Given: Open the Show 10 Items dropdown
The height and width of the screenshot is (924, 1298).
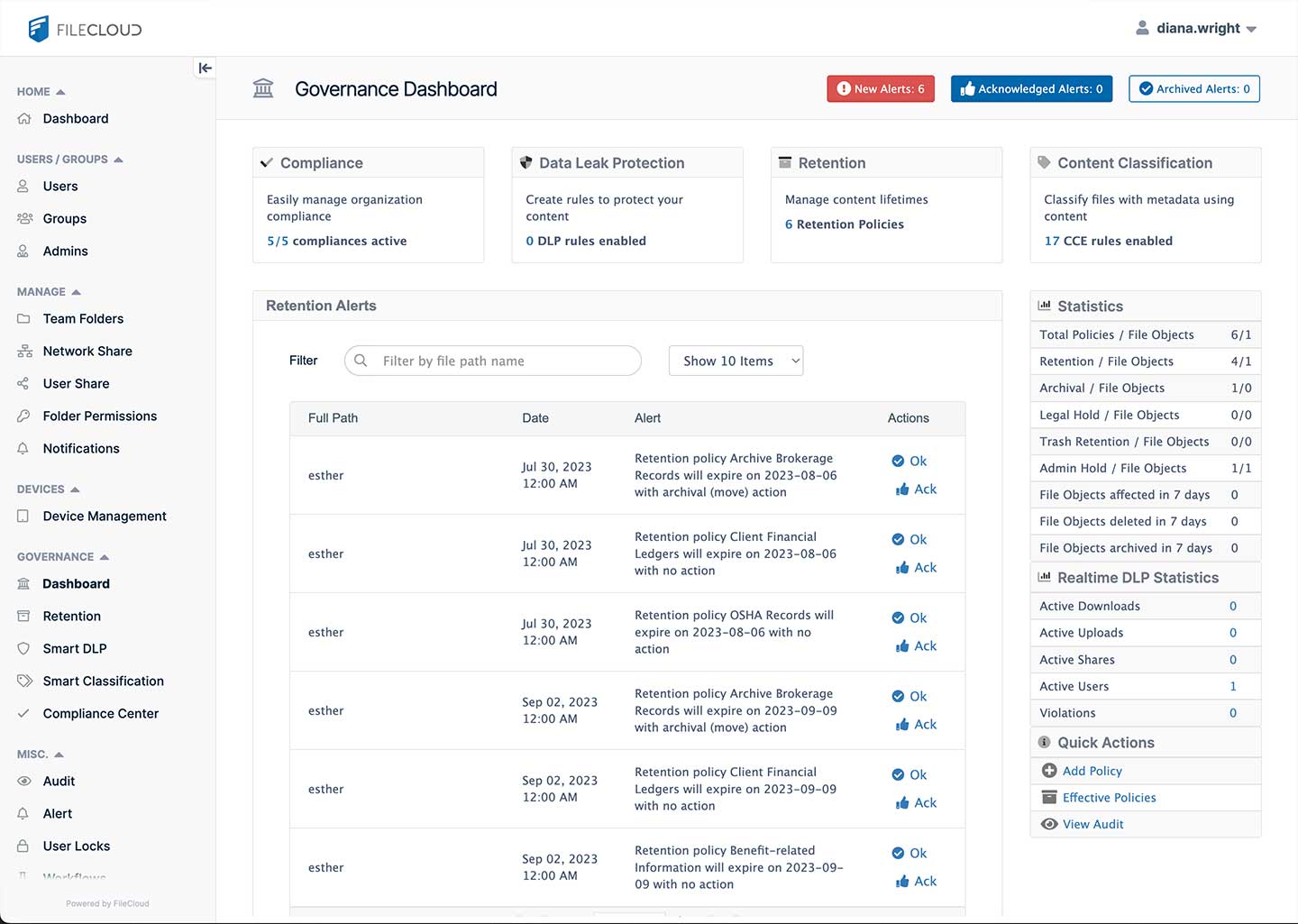Looking at the screenshot, I should (735, 361).
